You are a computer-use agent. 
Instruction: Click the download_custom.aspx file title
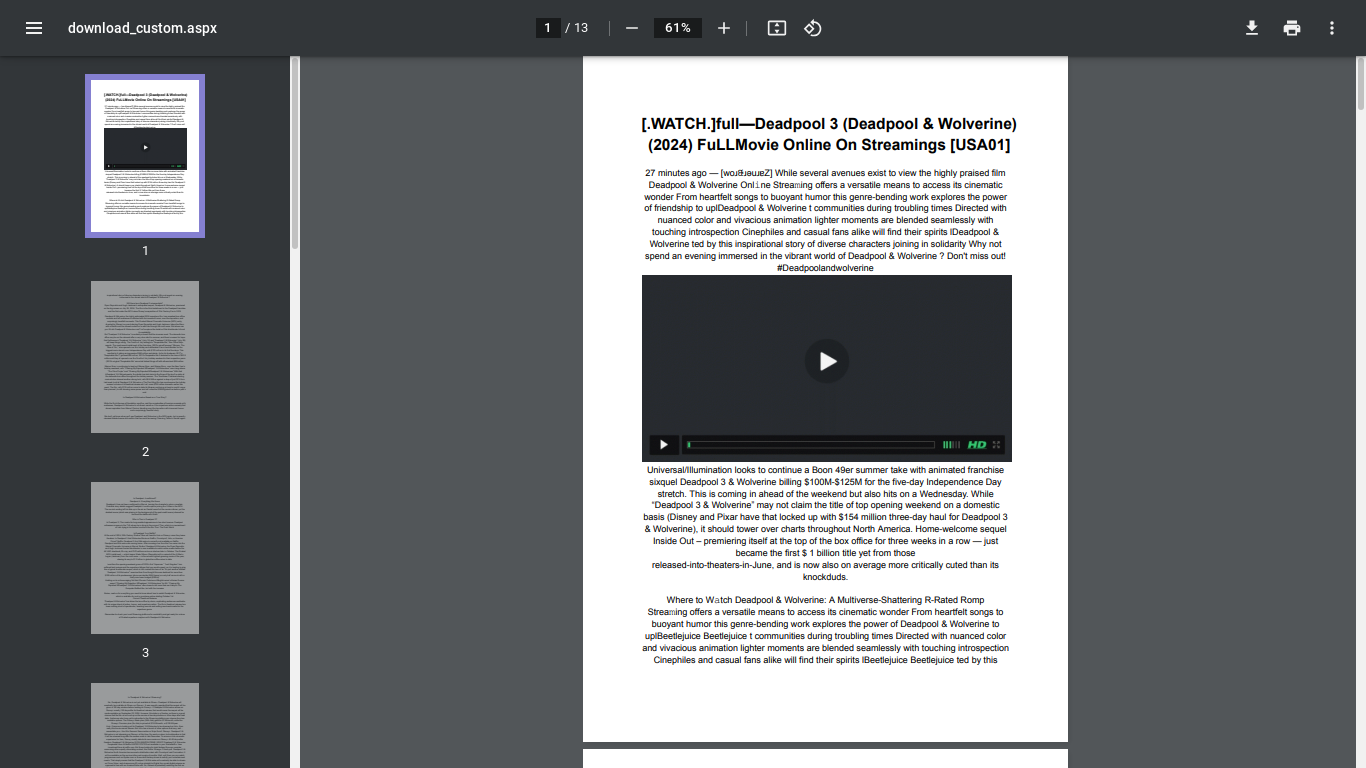(142, 28)
